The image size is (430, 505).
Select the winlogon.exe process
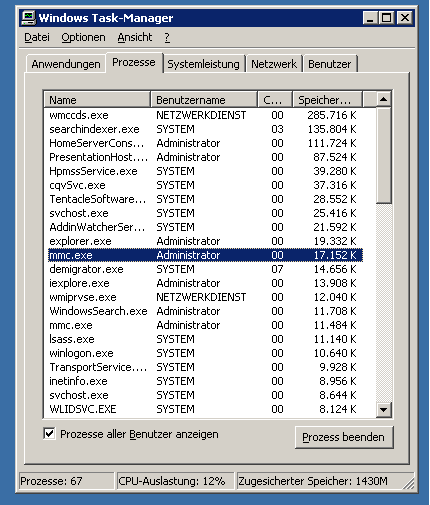tap(205, 353)
